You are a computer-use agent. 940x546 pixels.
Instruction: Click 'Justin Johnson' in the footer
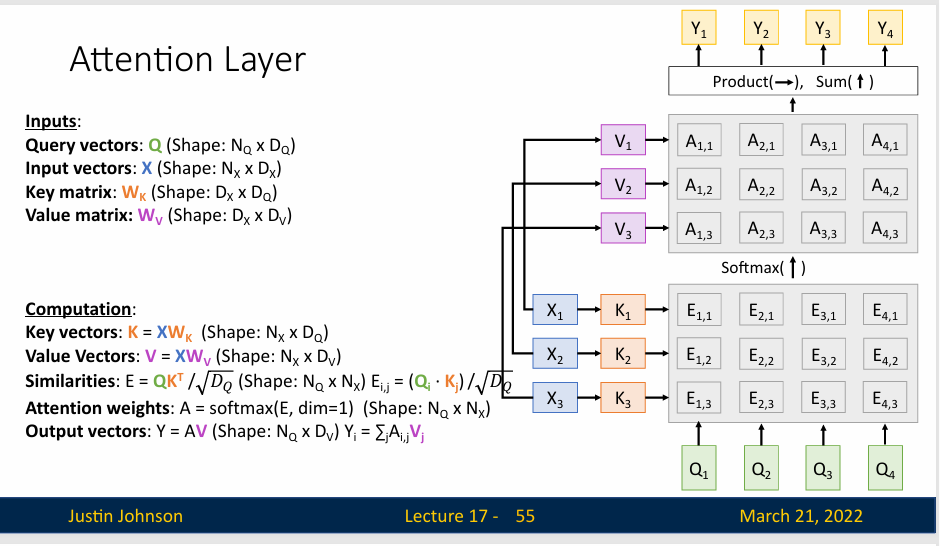click(x=125, y=516)
